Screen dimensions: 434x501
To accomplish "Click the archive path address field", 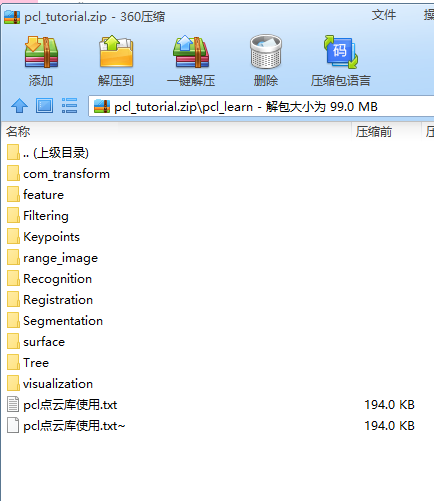I will (x=261, y=106).
